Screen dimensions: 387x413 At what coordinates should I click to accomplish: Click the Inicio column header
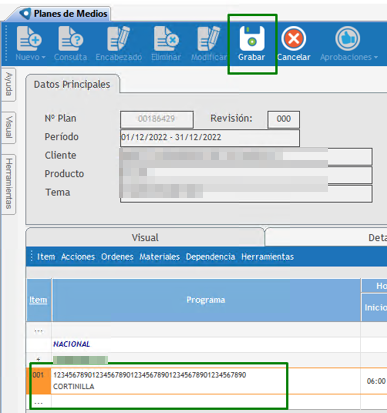point(375,307)
